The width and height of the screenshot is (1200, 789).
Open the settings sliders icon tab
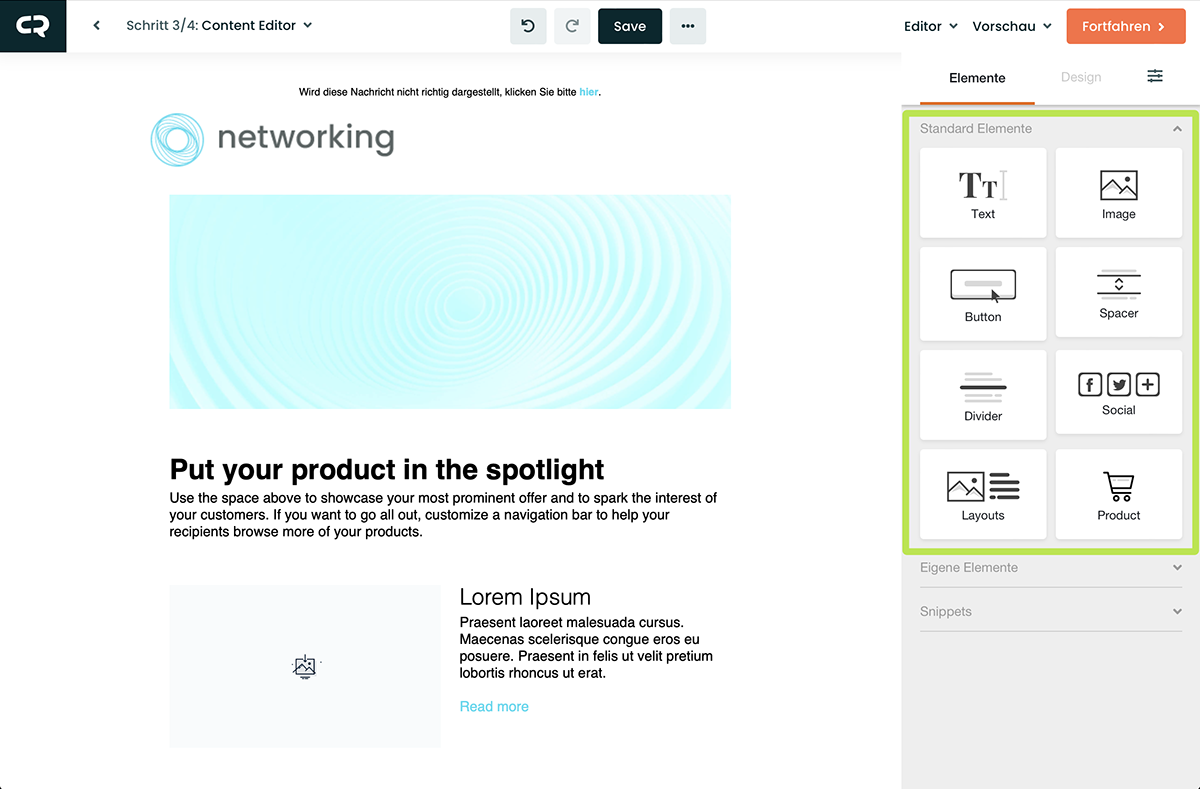tap(1155, 77)
